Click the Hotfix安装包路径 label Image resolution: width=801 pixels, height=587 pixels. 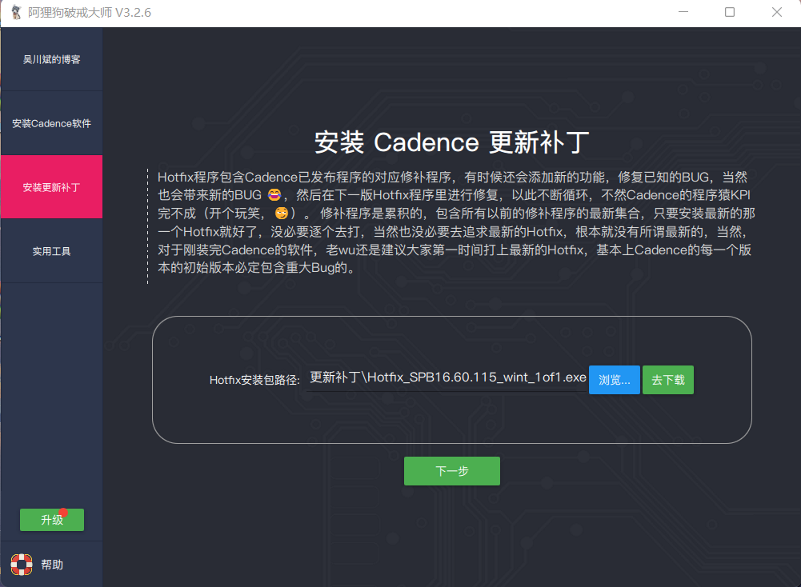(254, 380)
